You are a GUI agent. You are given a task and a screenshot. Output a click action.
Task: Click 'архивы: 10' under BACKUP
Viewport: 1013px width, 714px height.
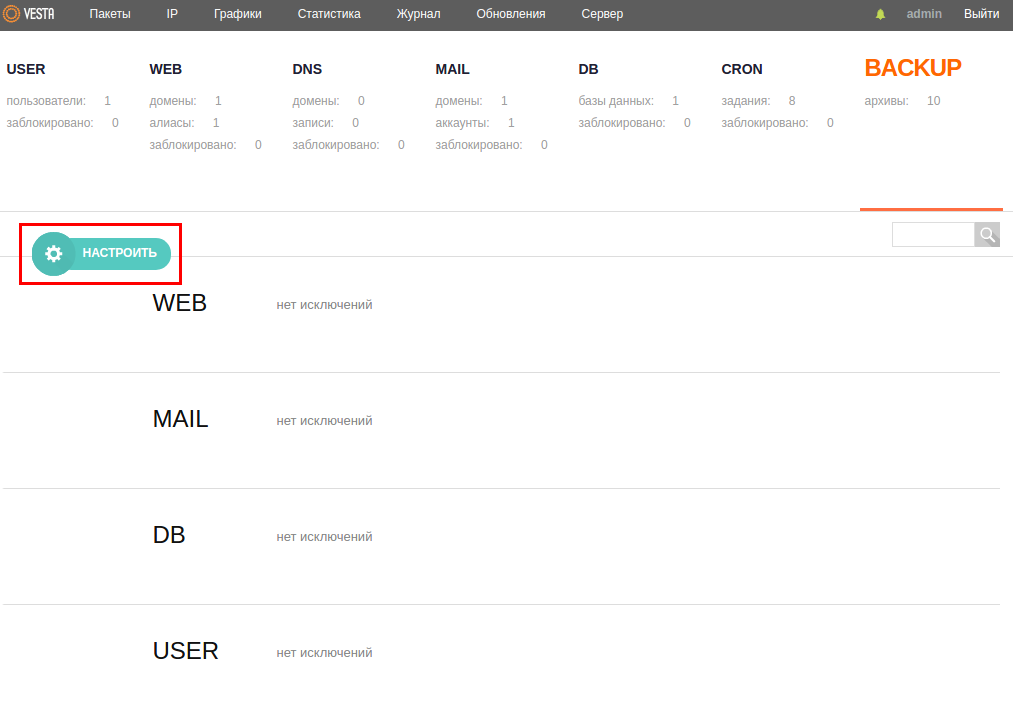coord(903,101)
